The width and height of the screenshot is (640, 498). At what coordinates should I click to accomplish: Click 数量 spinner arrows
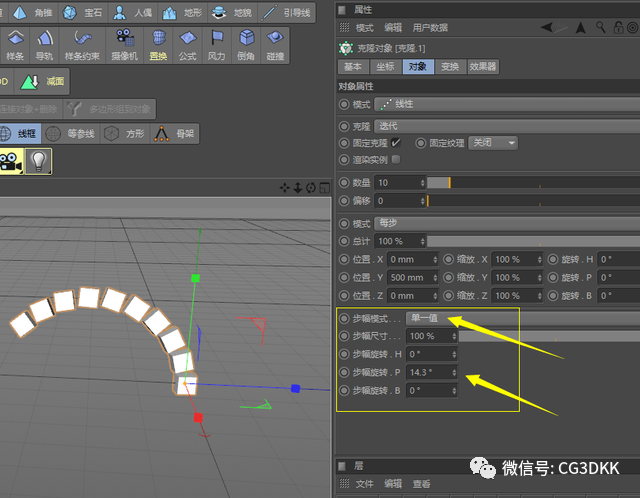click(422, 183)
